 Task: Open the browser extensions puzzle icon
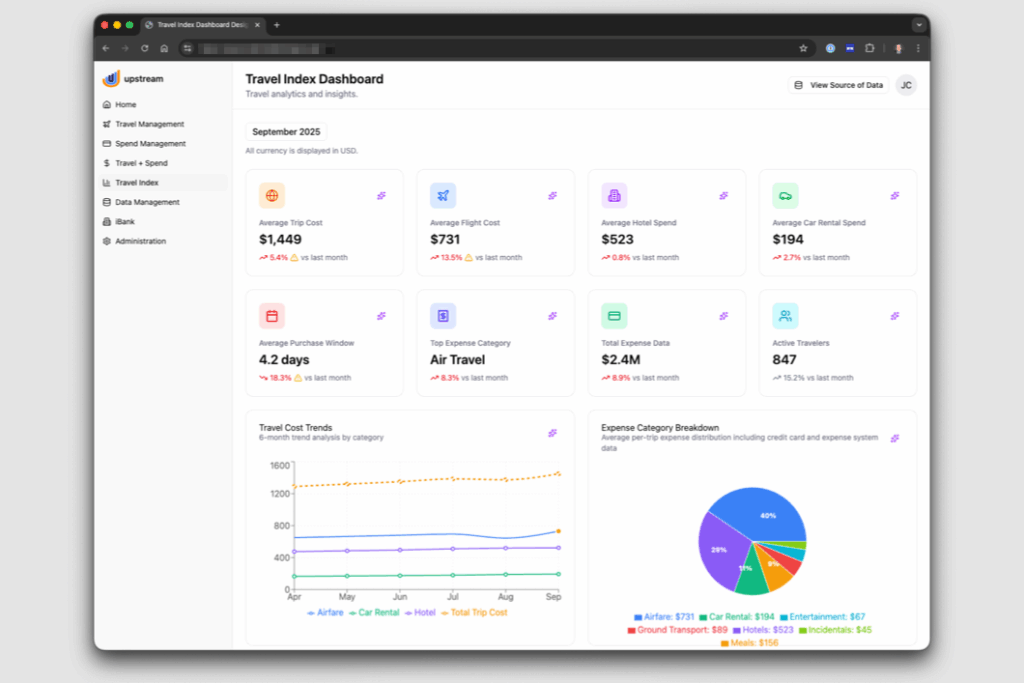[x=870, y=48]
